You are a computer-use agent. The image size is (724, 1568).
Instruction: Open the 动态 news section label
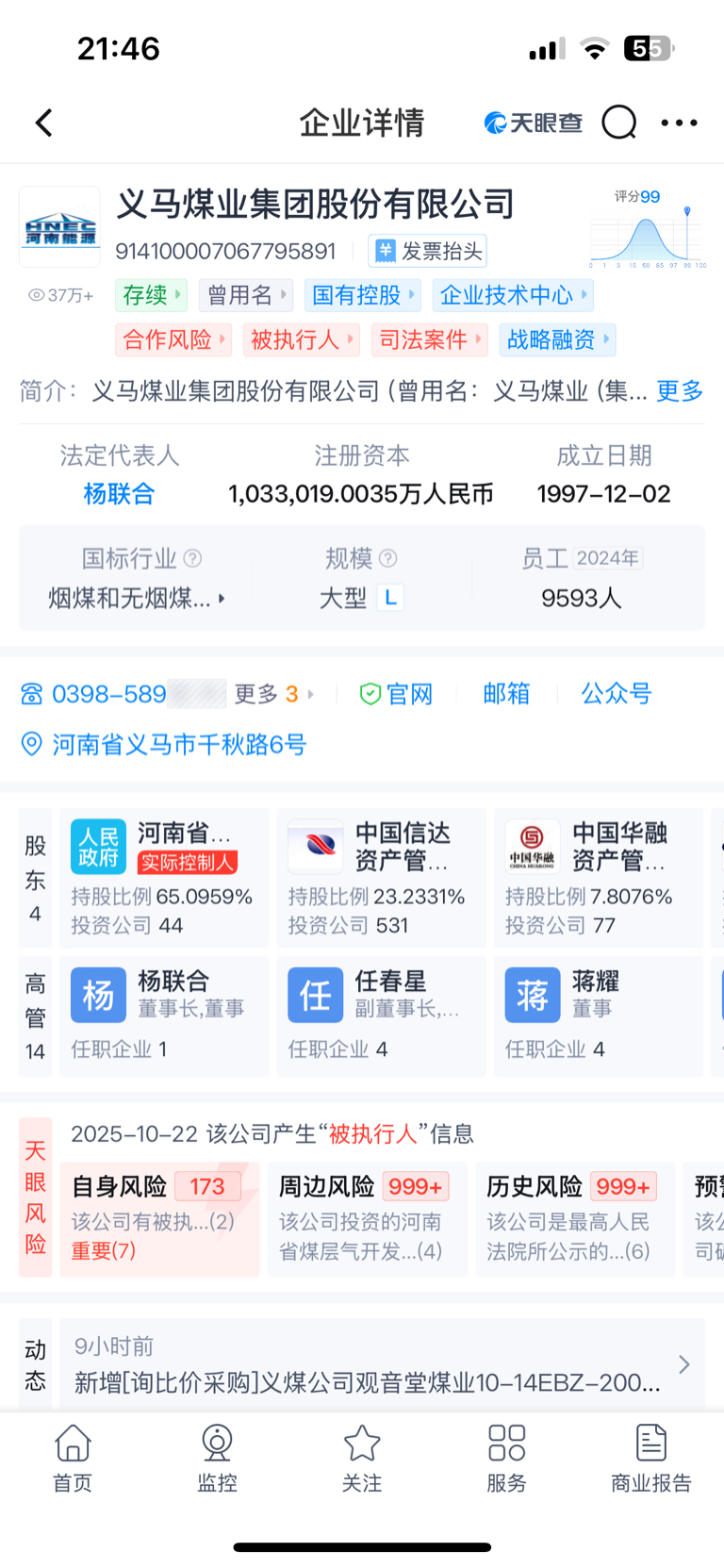35,1364
